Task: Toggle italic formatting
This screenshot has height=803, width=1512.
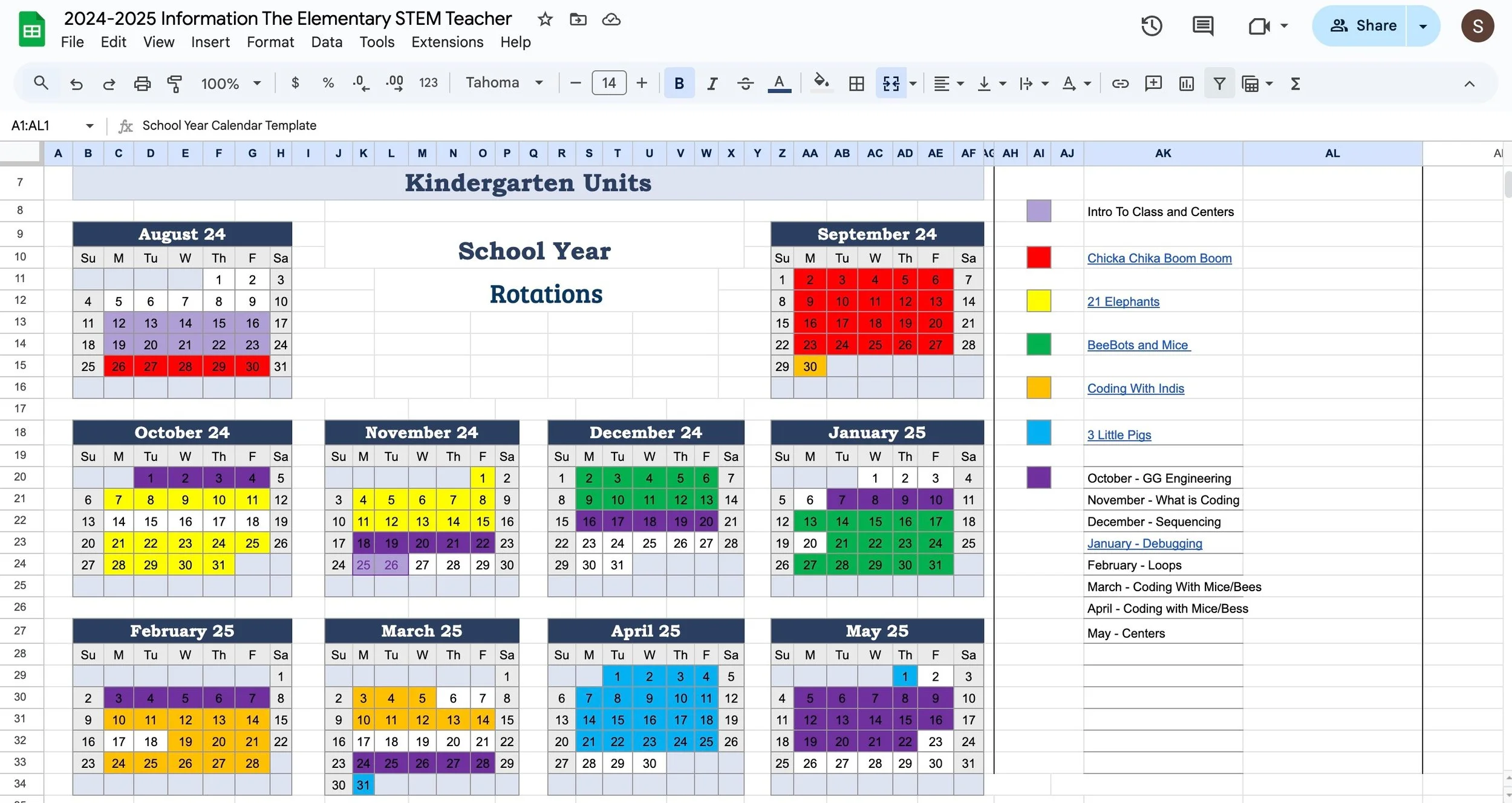Action: (x=712, y=84)
